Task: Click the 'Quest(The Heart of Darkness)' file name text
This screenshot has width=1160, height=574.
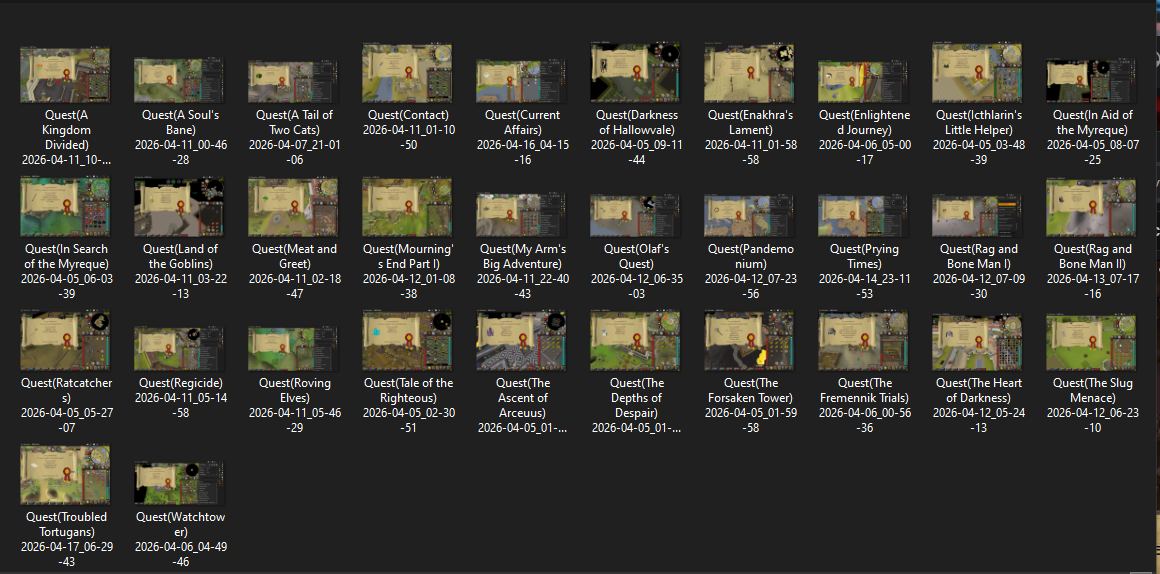Action: (x=977, y=390)
